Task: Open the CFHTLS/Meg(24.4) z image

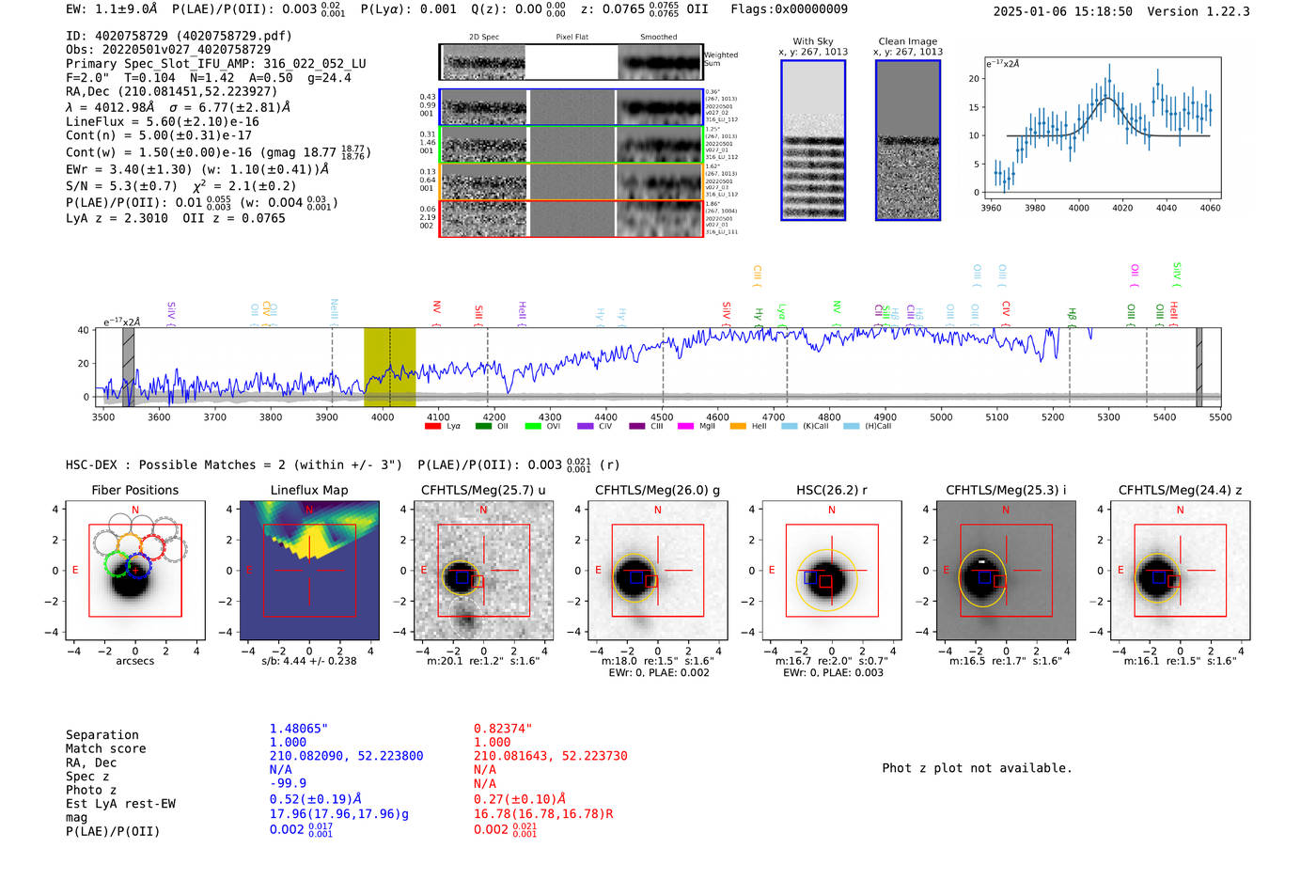Action: [1180, 570]
